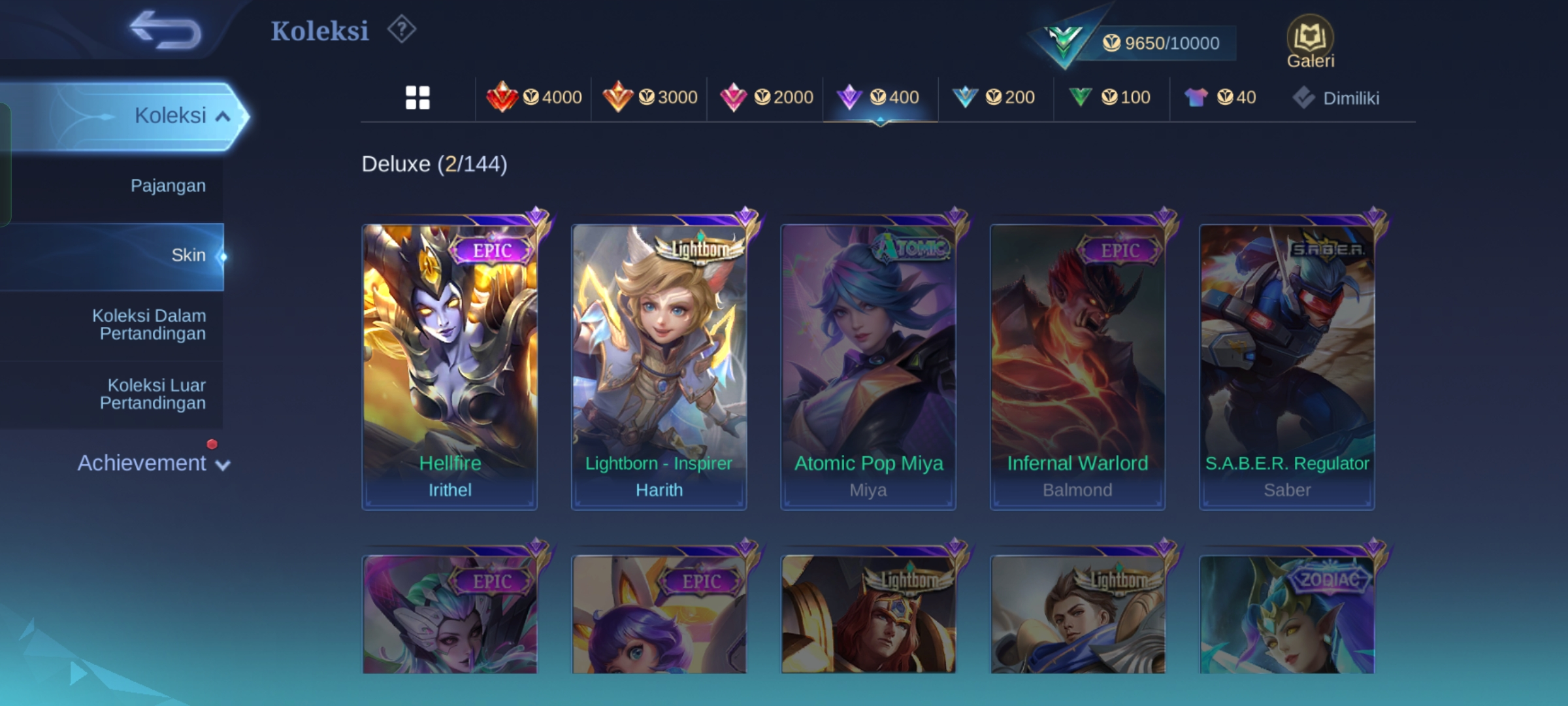Select the purple 400 Deluxe tab
The width and height of the screenshot is (1568, 706).
879,97
